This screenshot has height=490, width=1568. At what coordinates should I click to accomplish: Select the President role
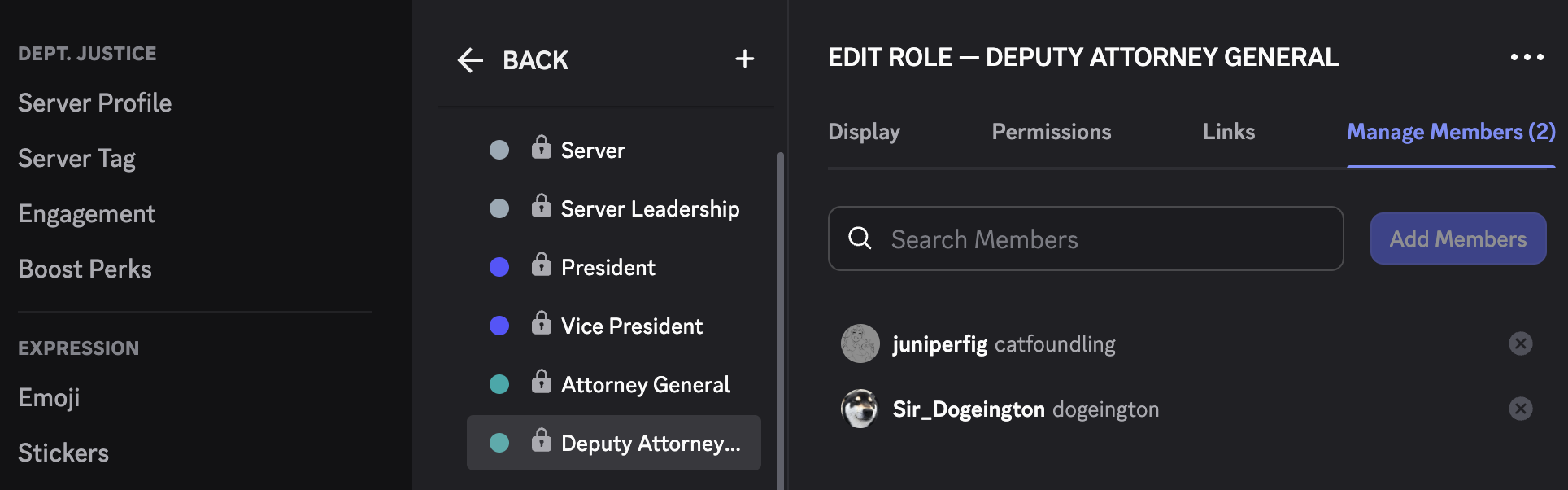(x=608, y=268)
